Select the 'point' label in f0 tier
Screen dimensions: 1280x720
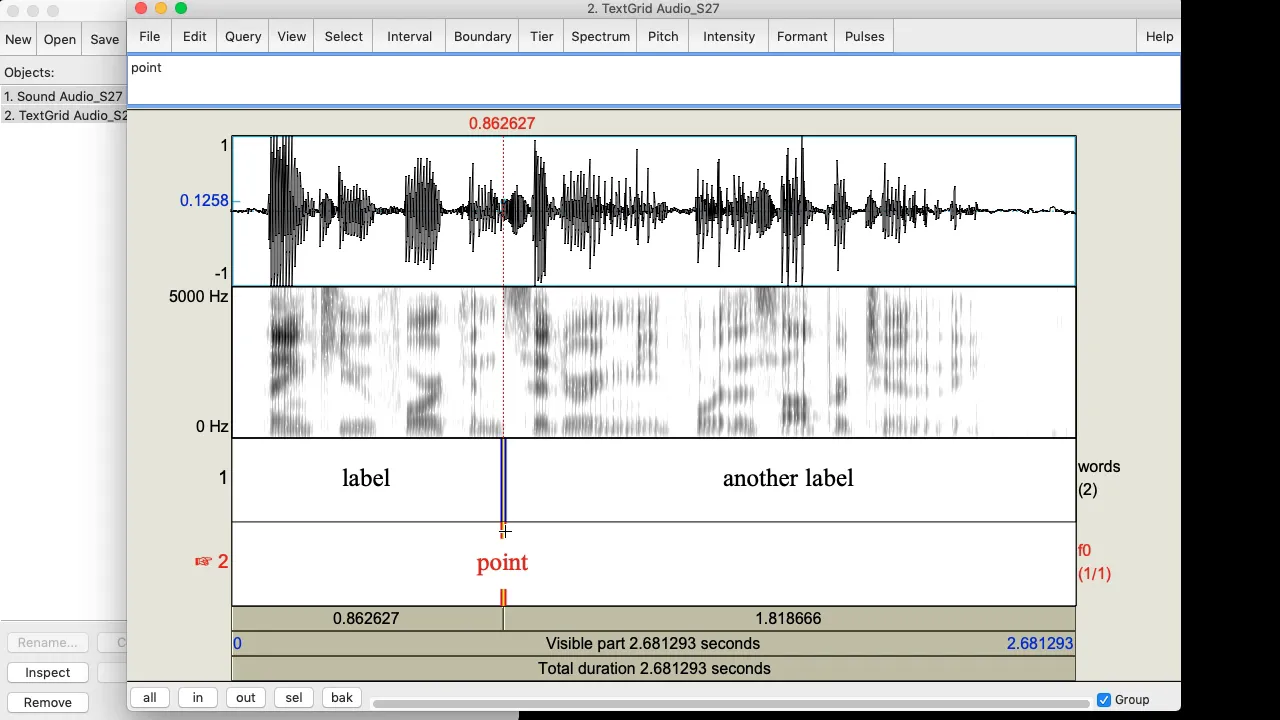[502, 562]
